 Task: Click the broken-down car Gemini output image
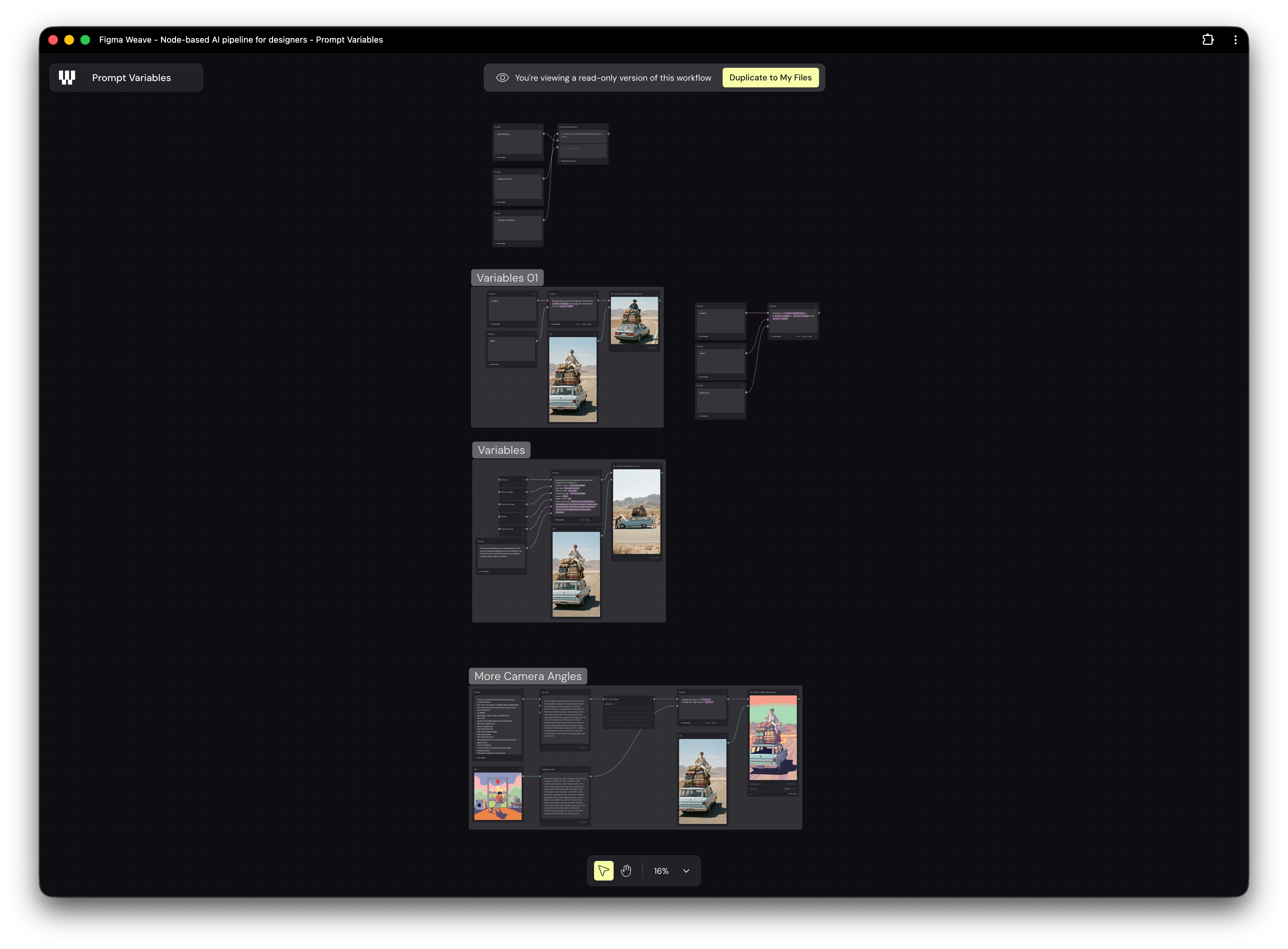point(636,511)
